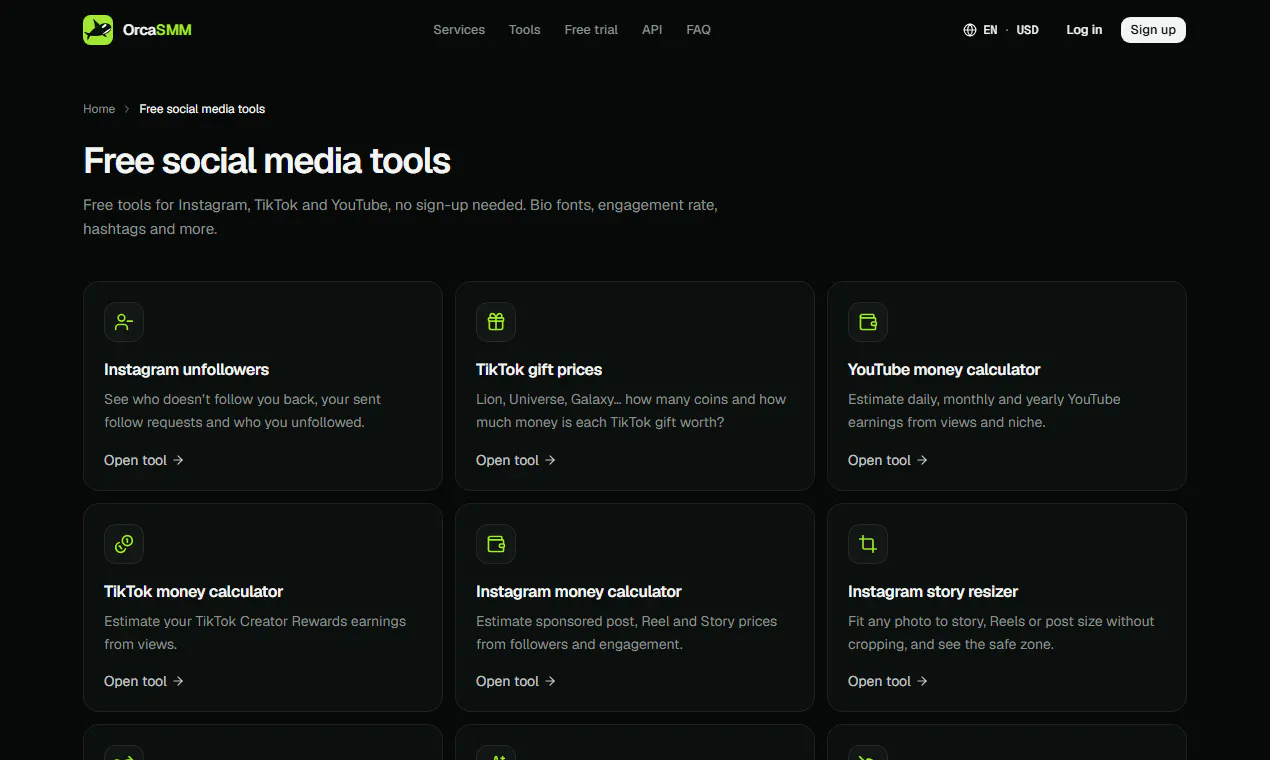The width and height of the screenshot is (1270, 760).
Task: Click the sponsored post prices description text
Action: click(627, 633)
